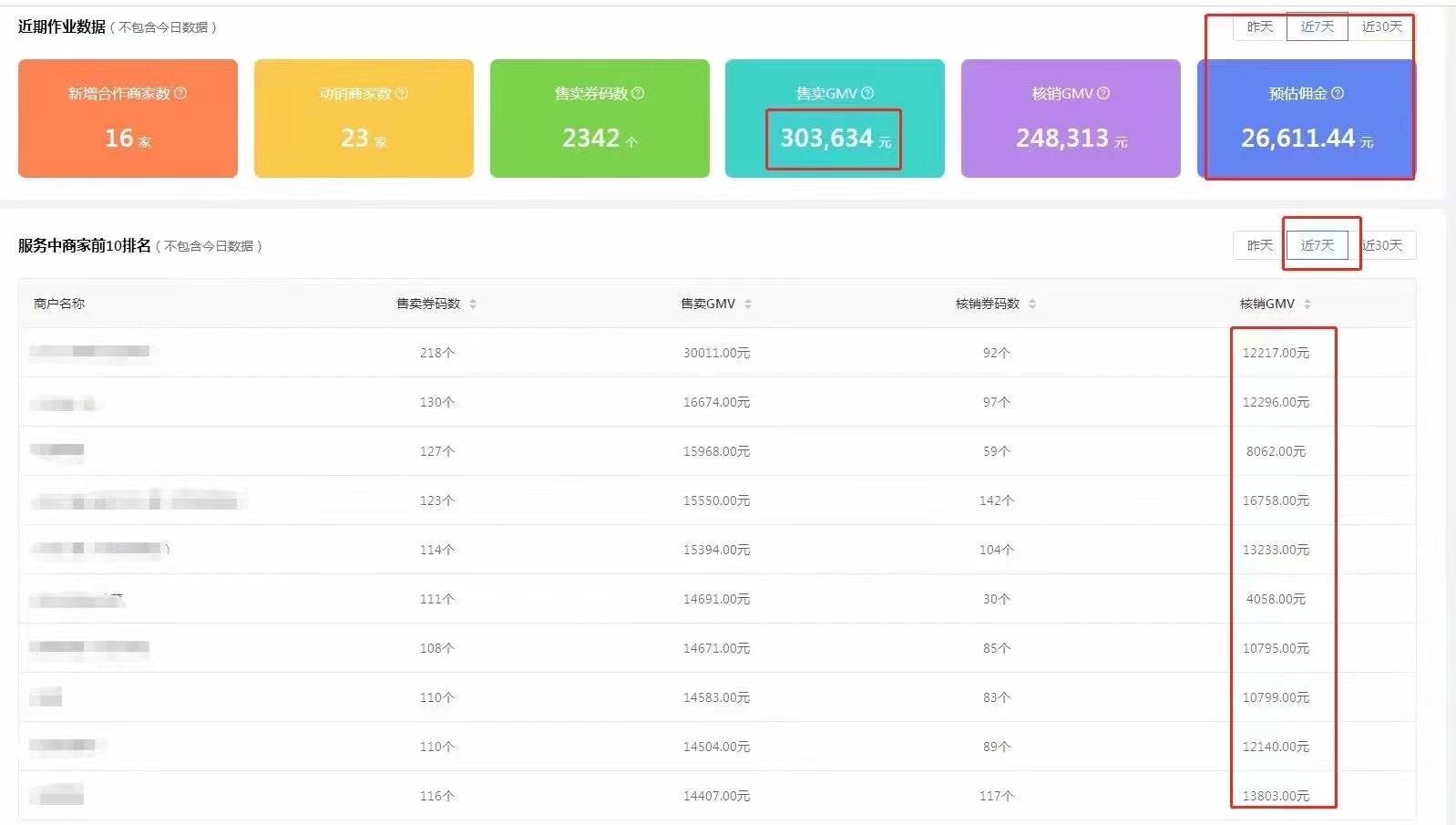Sort table by 核销券码数 column arrows
Screen dimensions: 1456x825
[x=1032, y=304]
